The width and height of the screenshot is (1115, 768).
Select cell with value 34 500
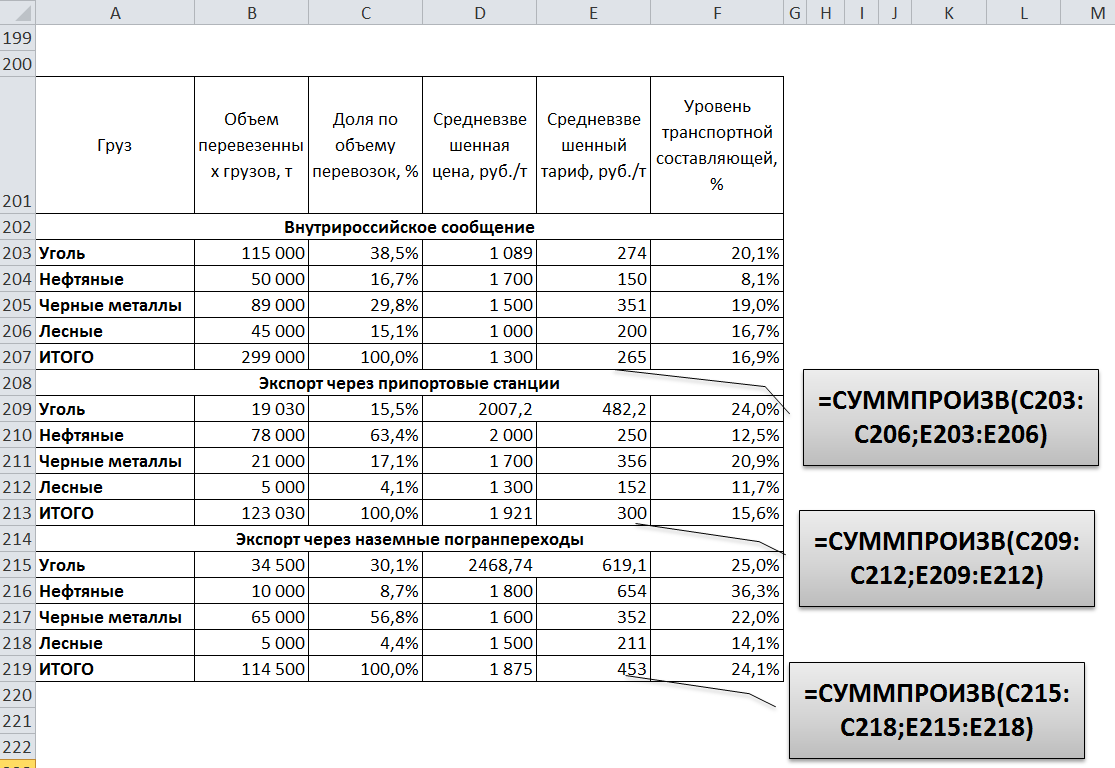pos(252,565)
